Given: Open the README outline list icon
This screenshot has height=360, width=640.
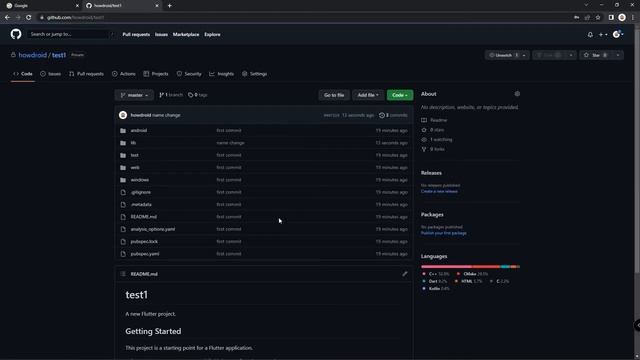Looking at the screenshot, I should pos(123,274).
